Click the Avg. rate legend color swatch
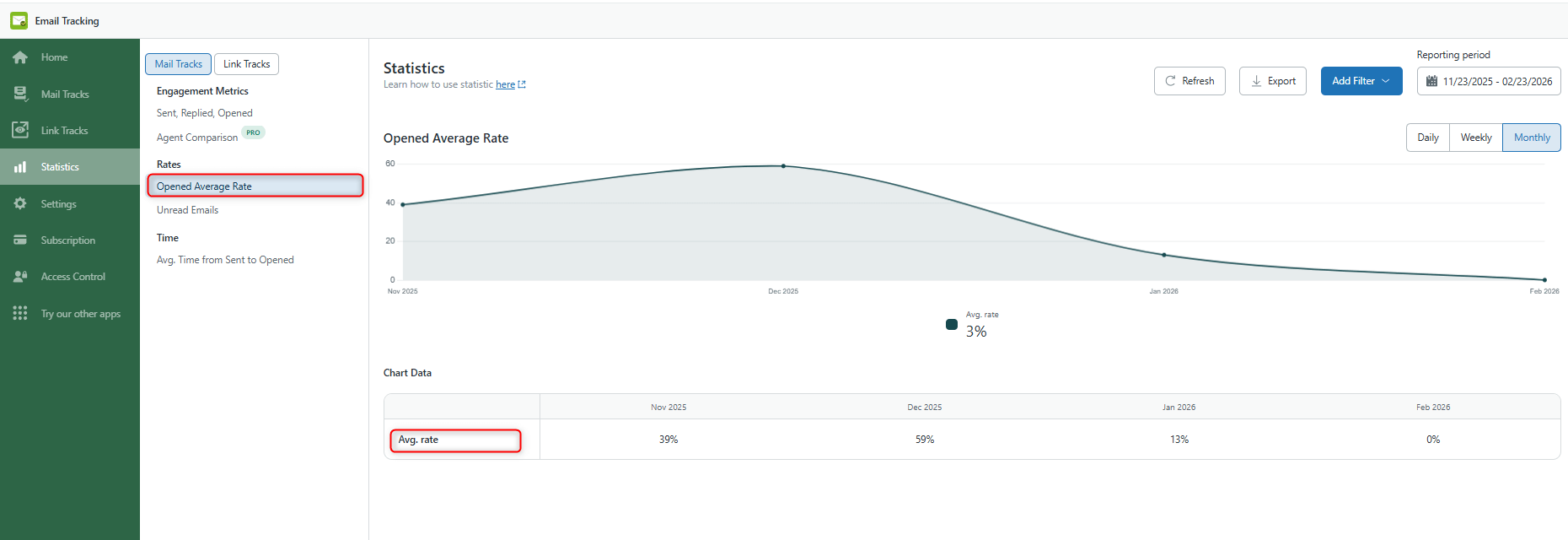This screenshot has width=1568, height=540. point(952,324)
